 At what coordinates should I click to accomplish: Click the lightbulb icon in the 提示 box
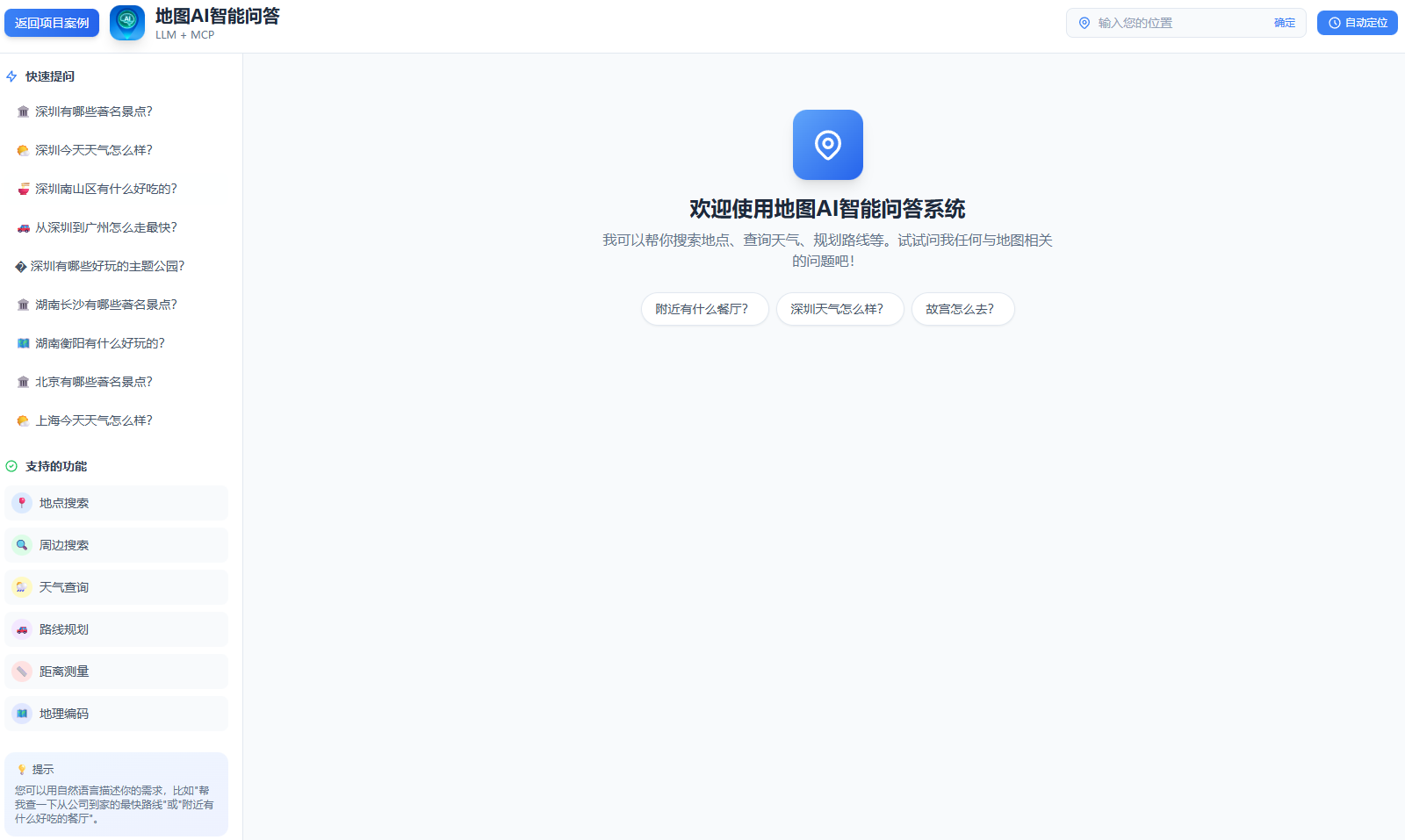coord(22,769)
